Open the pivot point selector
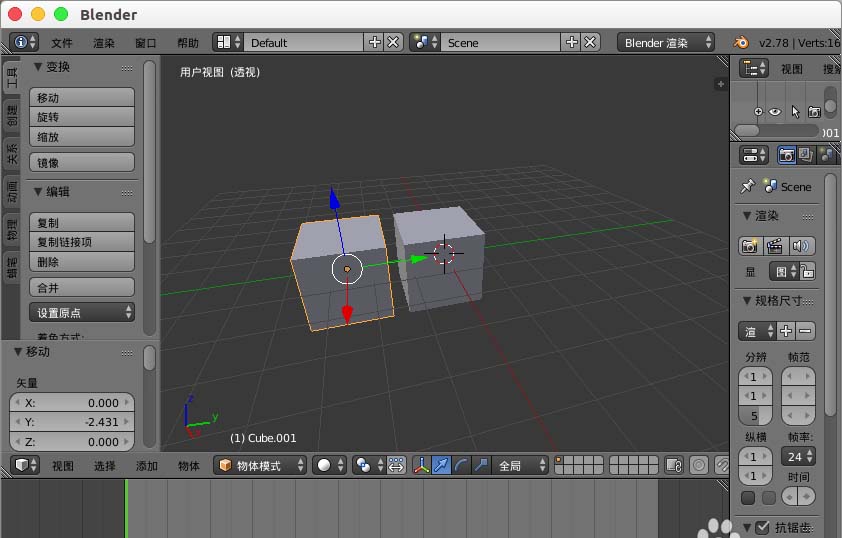This screenshot has height=538, width=842. (368, 465)
